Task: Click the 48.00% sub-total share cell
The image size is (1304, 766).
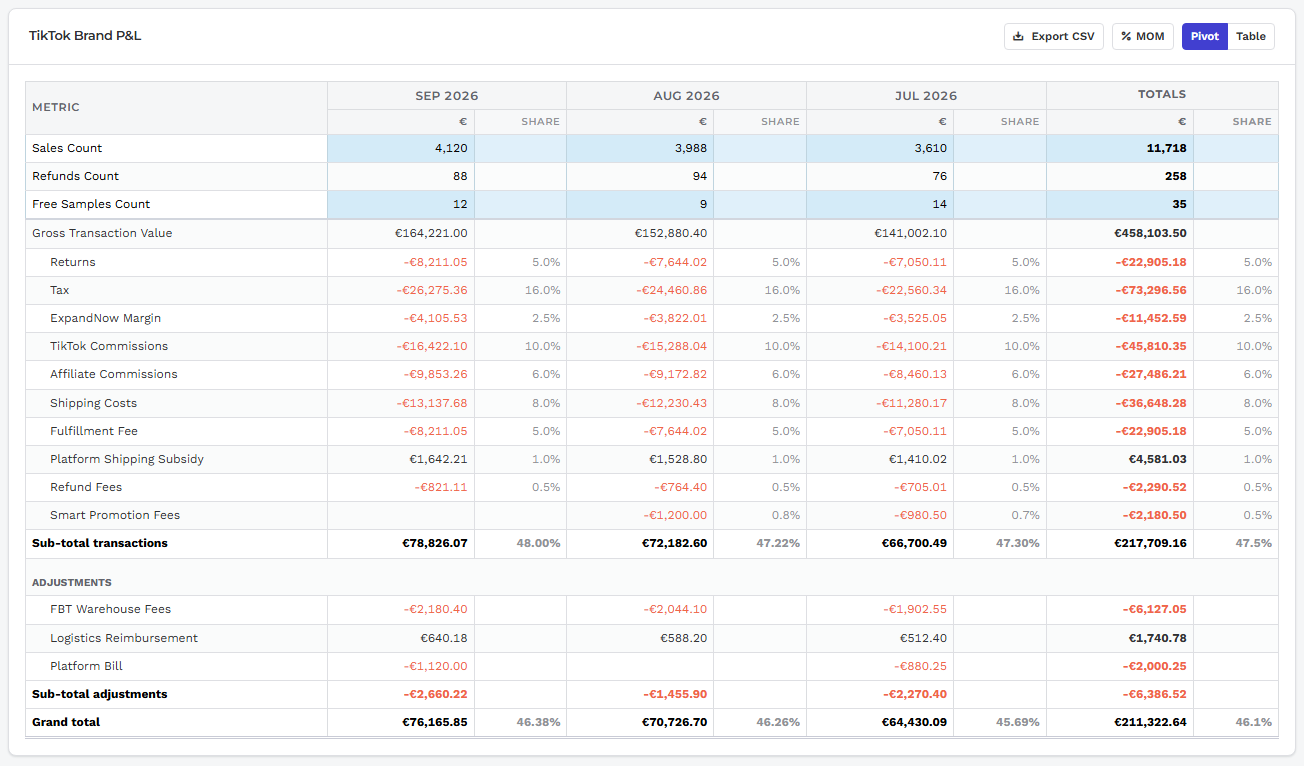Action: [x=521, y=543]
